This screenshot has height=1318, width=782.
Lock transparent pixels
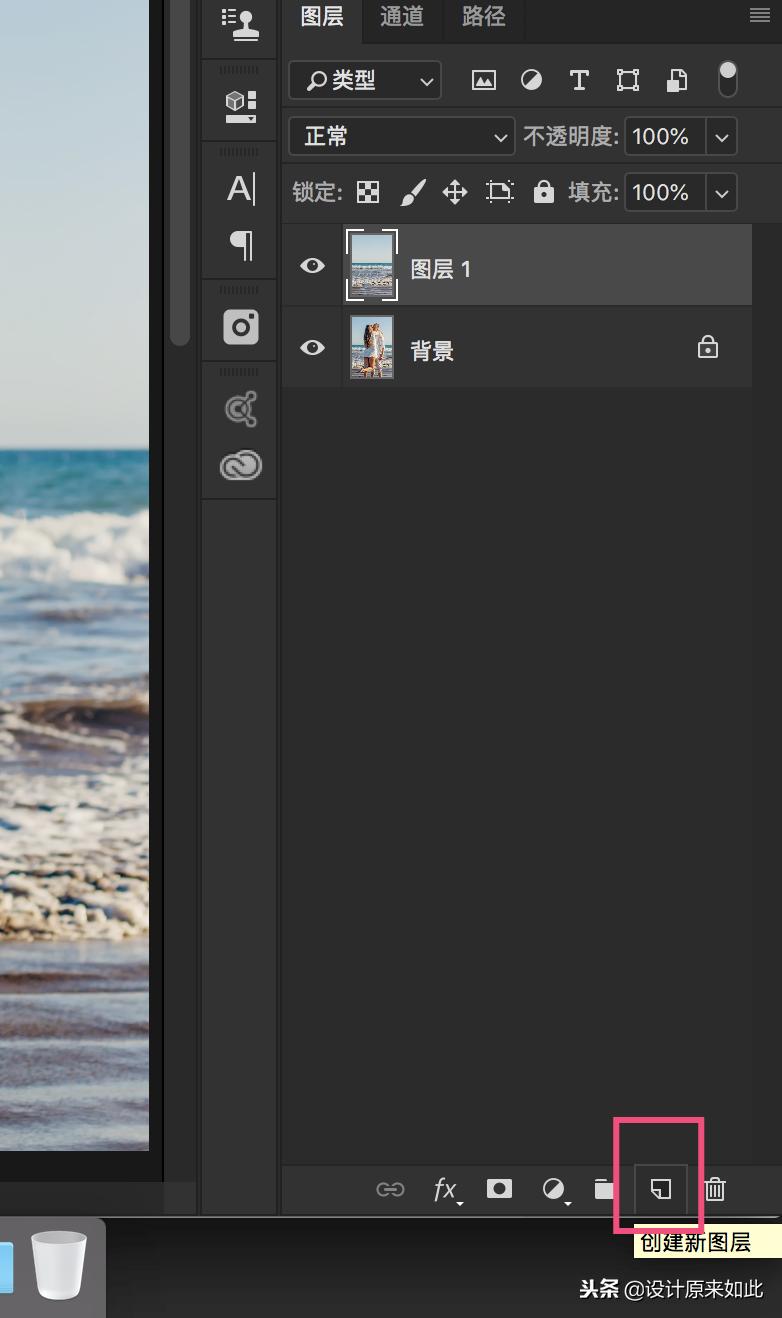tap(368, 192)
